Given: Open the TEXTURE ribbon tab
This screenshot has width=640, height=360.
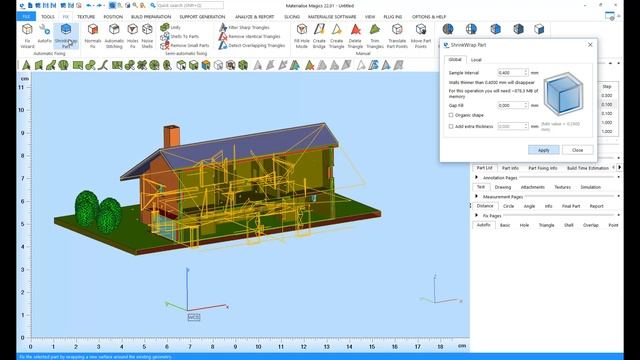Looking at the screenshot, I should click(86, 17).
